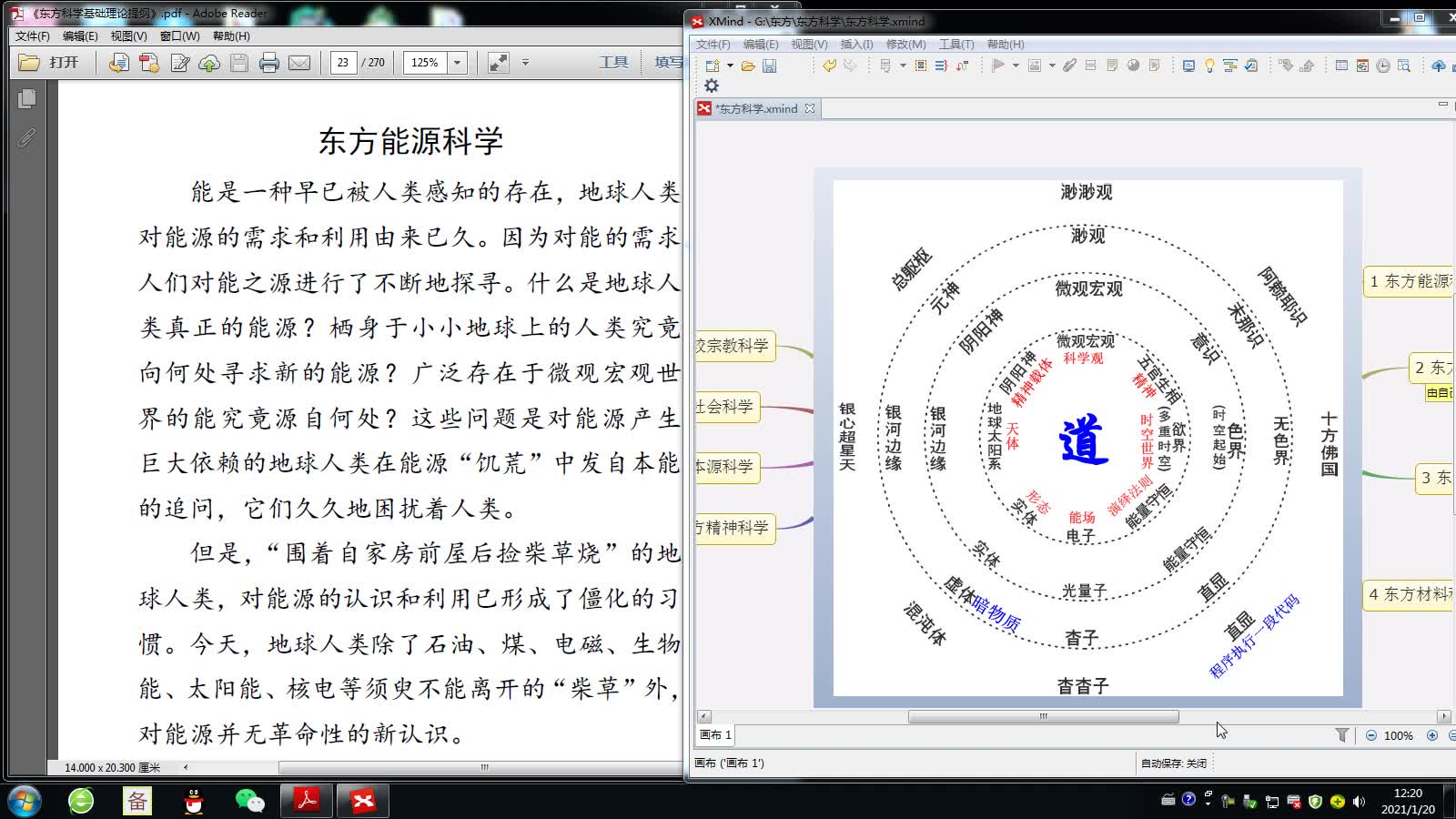Select the 4 东方材料 topic node

point(1410,594)
